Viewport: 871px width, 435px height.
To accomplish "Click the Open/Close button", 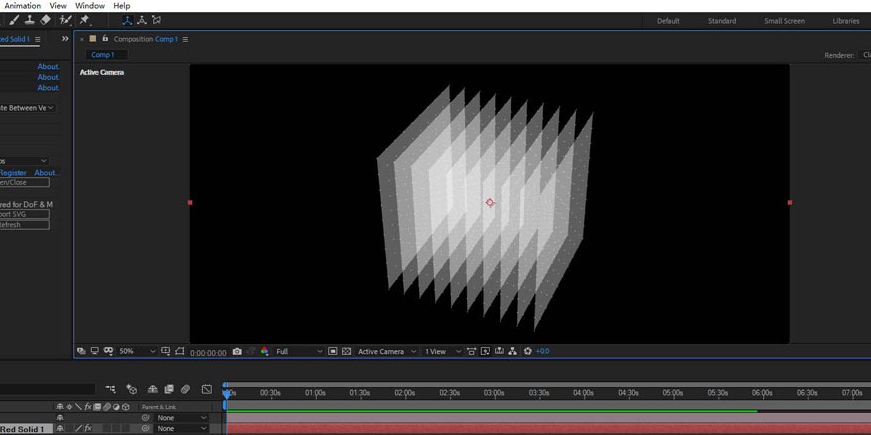I will pyautogui.click(x=24, y=182).
